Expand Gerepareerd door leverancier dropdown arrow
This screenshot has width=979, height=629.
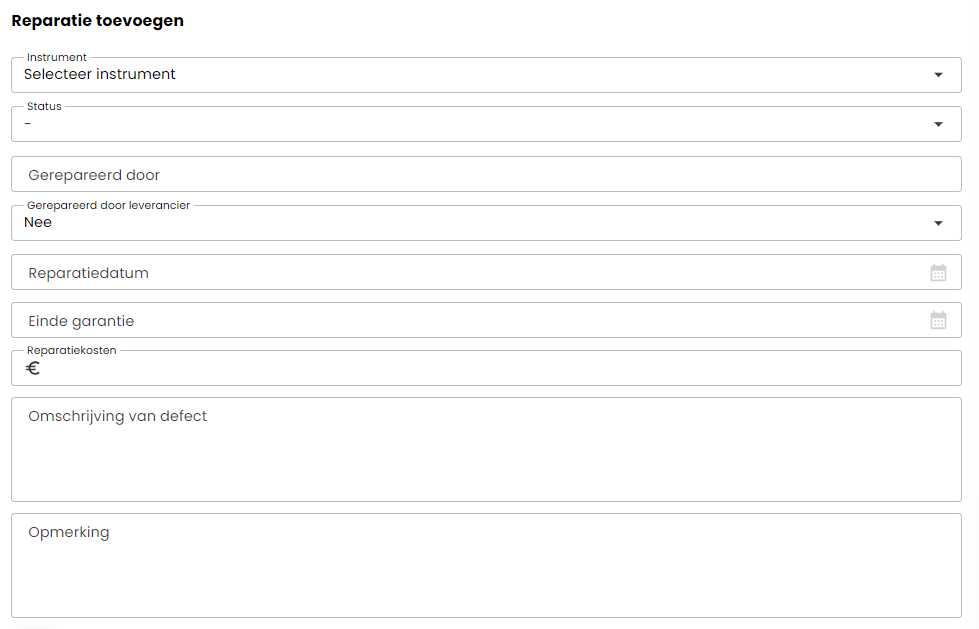pos(938,223)
